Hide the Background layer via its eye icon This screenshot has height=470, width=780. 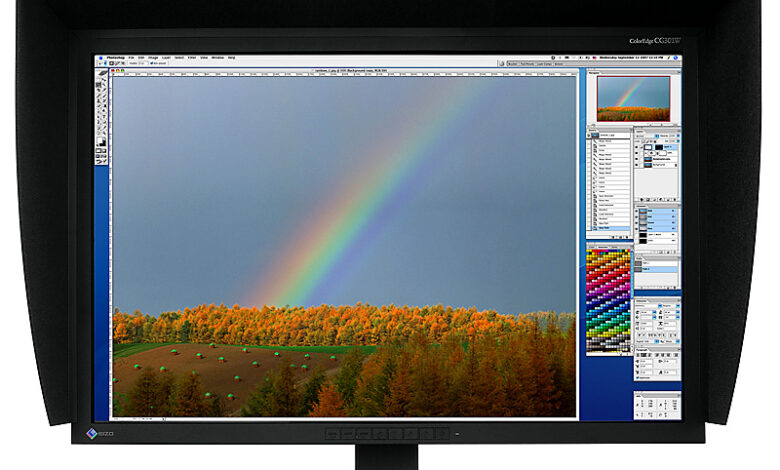click(x=636, y=165)
